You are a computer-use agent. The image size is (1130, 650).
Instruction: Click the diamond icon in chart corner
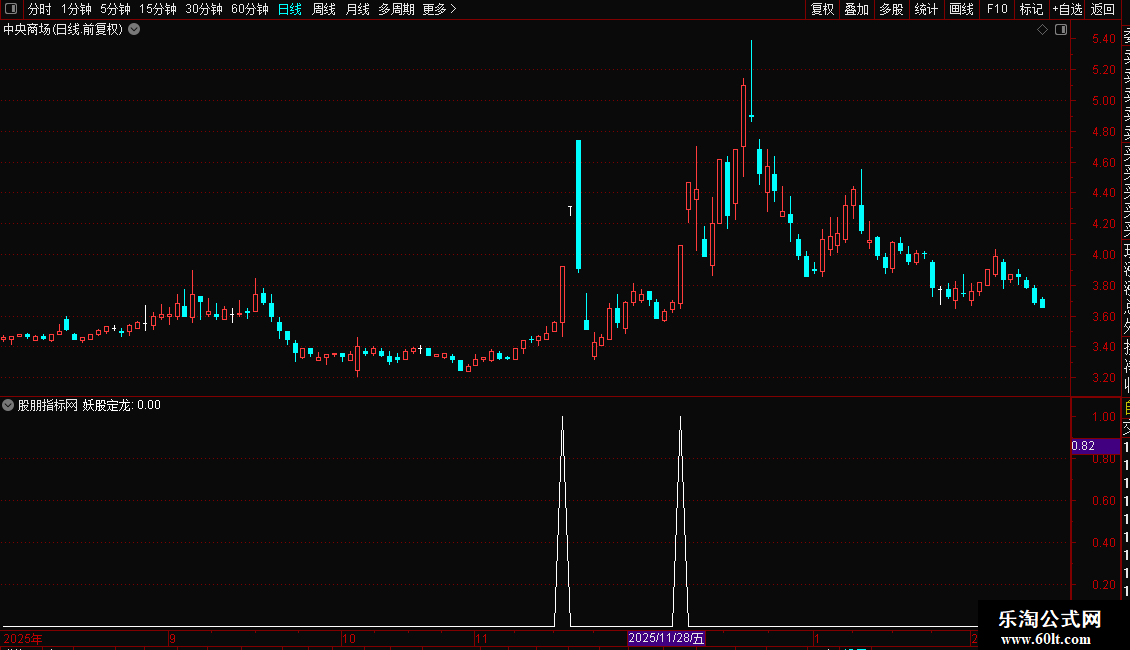pyautogui.click(x=1042, y=30)
